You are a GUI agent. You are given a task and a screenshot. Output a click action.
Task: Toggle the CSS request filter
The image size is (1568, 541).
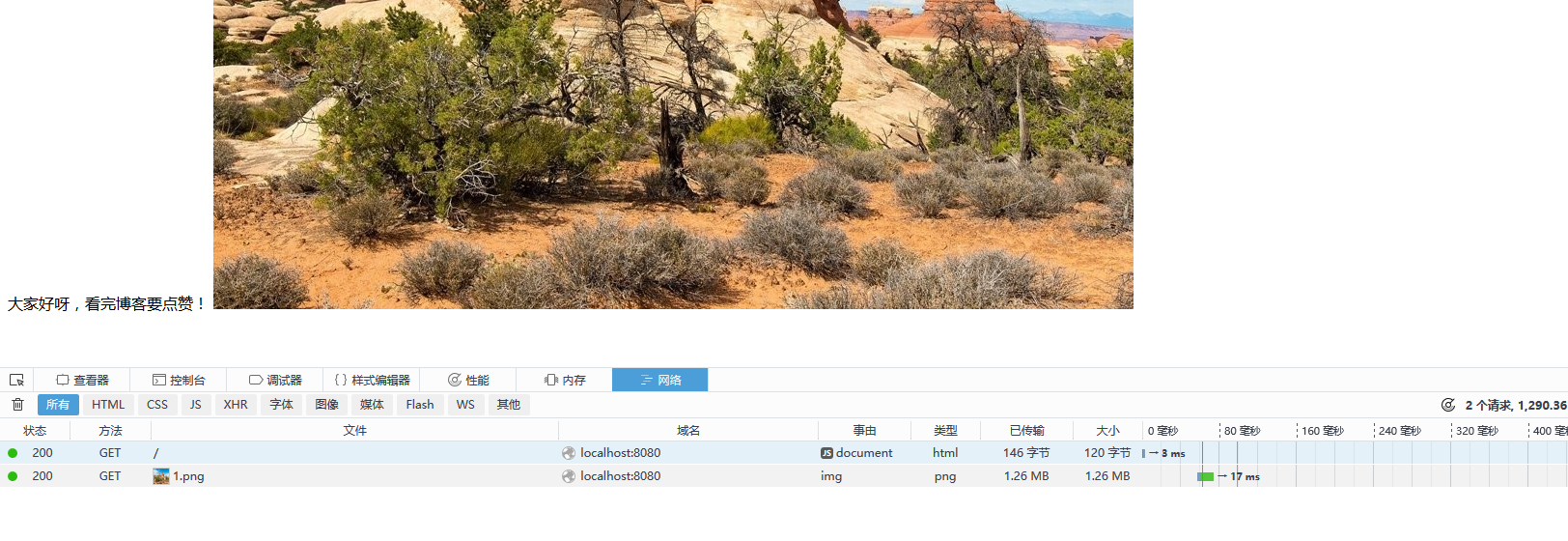click(157, 405)
